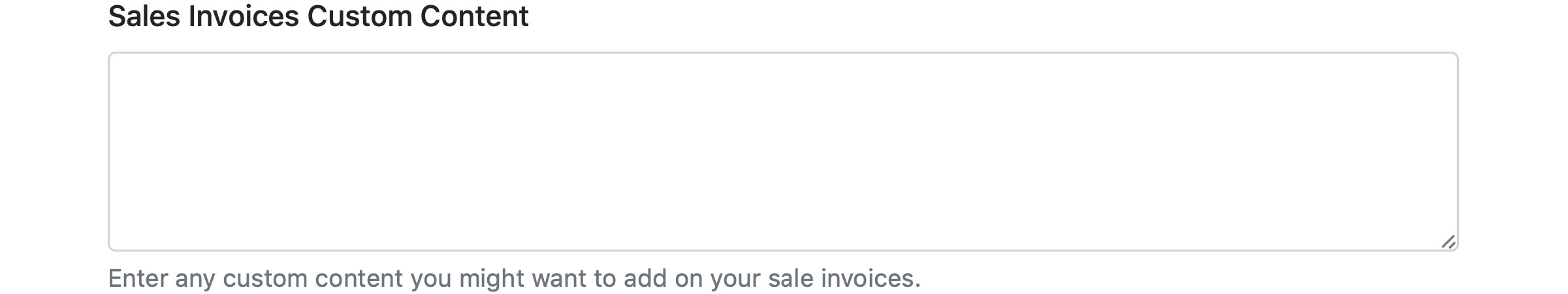This screenshot has height=294, width=1568.
Task: Grab the textarea resize handle icon
Action: click(x=1448, y=242)
